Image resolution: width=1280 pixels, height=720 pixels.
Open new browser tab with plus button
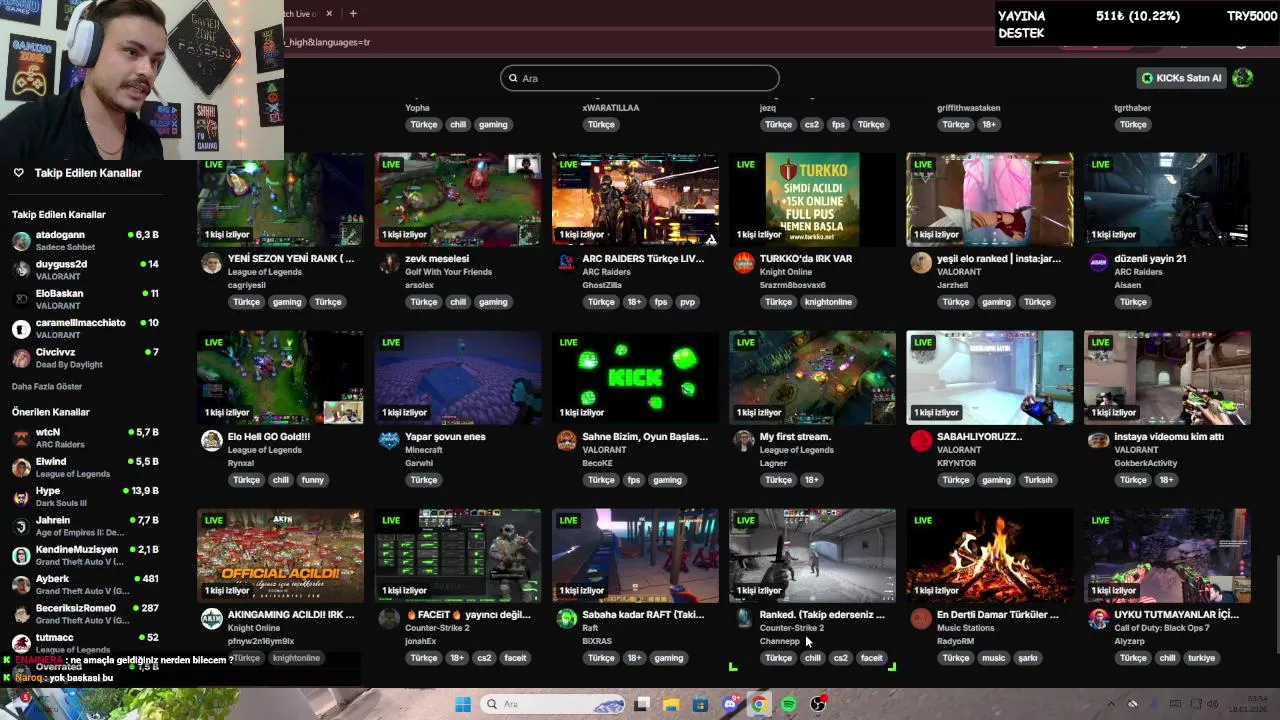click(353, 13)
